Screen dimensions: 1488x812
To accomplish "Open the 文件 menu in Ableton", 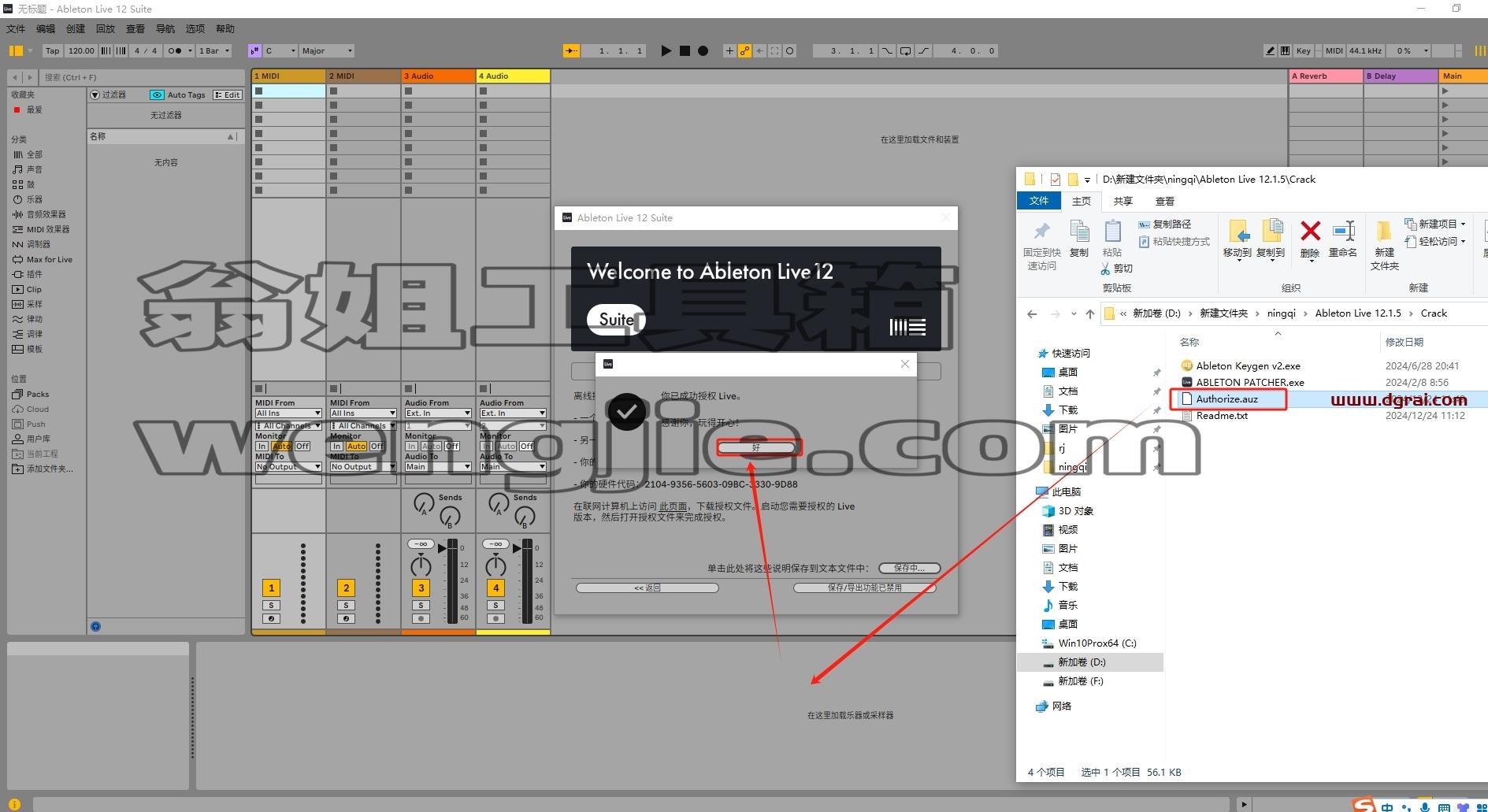I will [16, 28].
